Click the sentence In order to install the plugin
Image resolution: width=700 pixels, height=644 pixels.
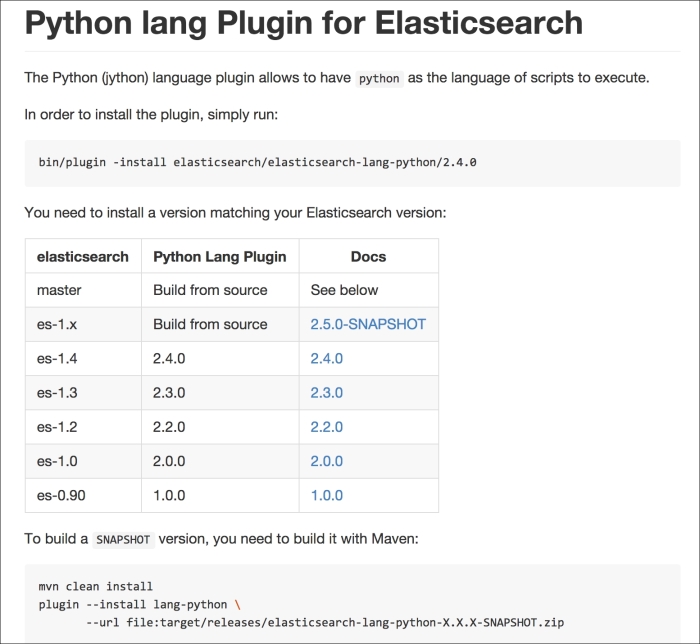point(151,115)
